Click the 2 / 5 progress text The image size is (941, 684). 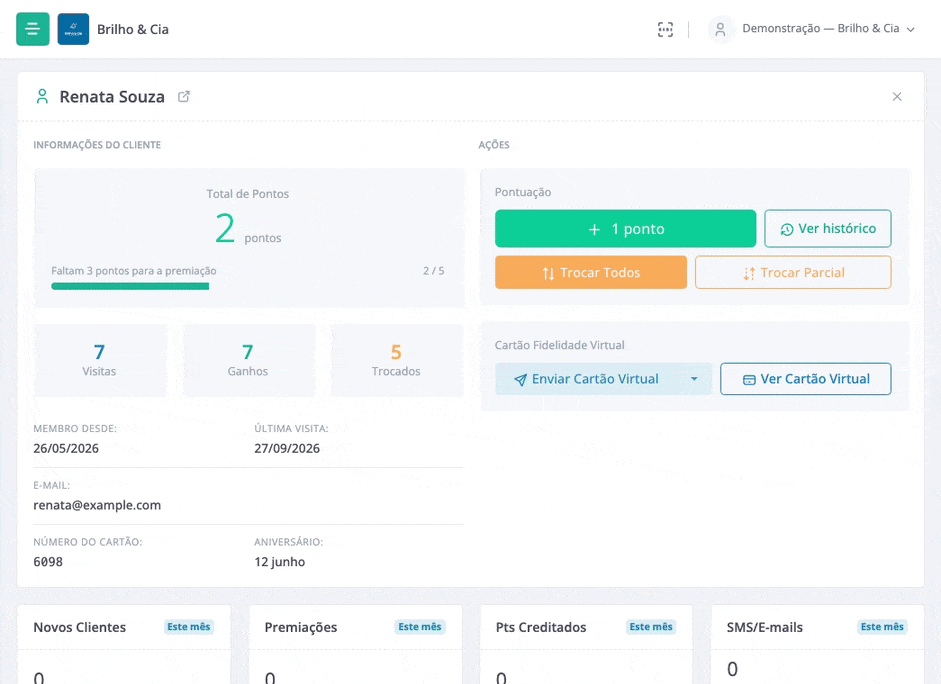434,271
